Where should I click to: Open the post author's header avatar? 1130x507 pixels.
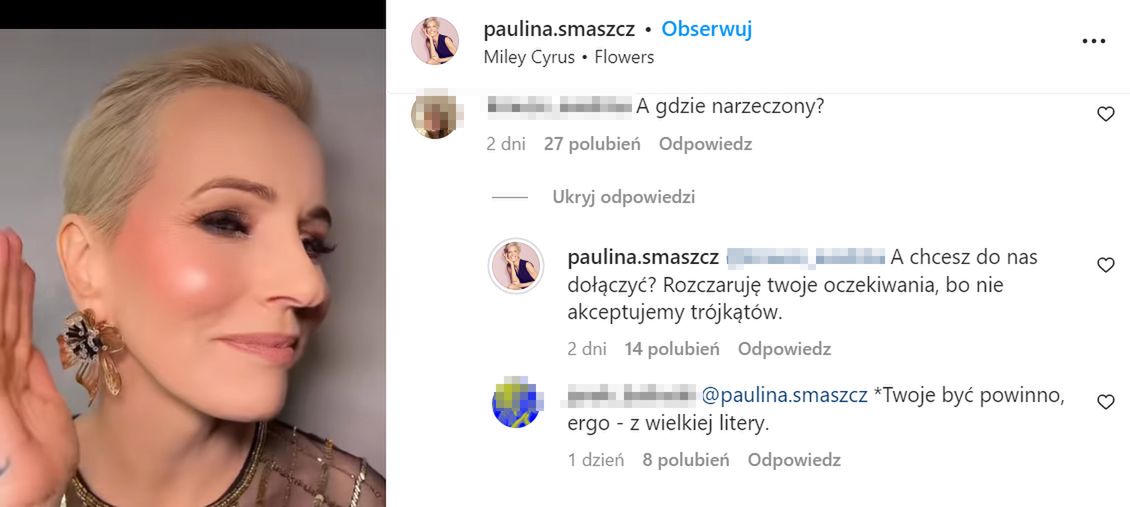click(x=435, y=41)
